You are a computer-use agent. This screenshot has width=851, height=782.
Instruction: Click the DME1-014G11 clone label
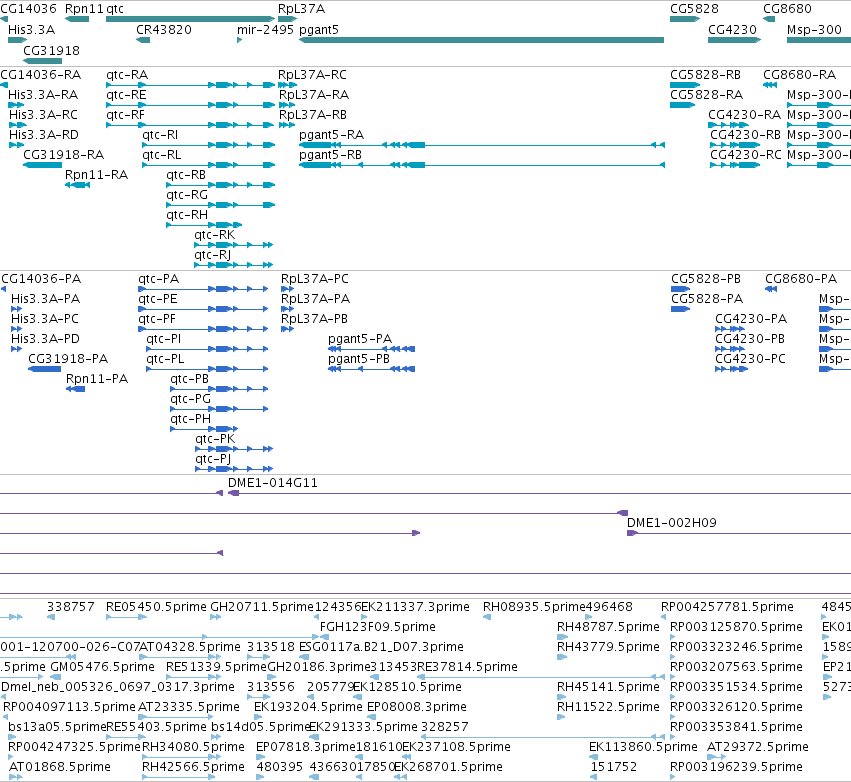pyautogui.click(x=273, y=483)
